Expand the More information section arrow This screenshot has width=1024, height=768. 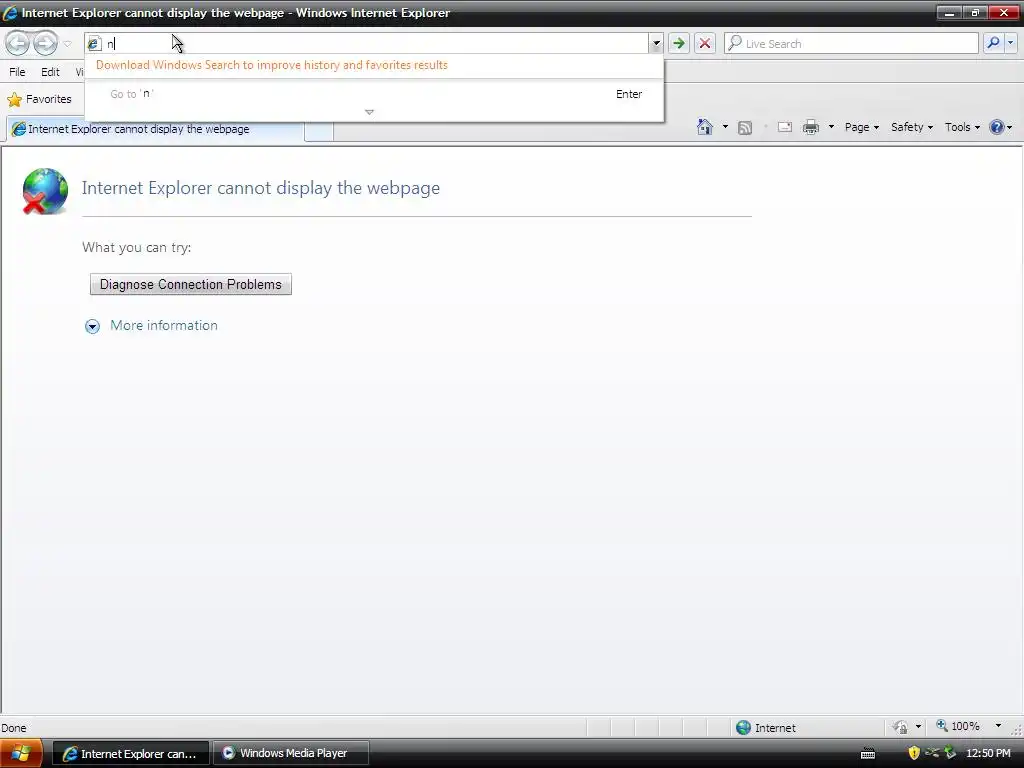[93, 327]
